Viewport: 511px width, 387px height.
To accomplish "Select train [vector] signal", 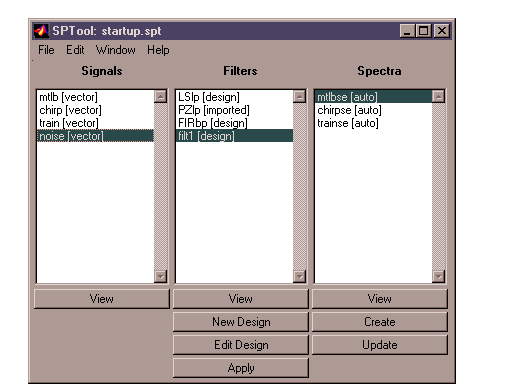I will [x=95, y=123].
